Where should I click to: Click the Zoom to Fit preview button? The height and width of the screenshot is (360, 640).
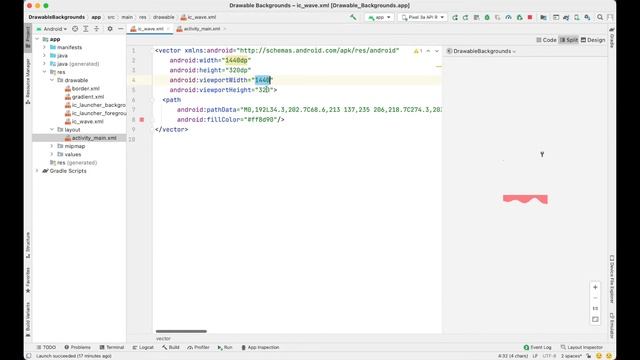595,319
